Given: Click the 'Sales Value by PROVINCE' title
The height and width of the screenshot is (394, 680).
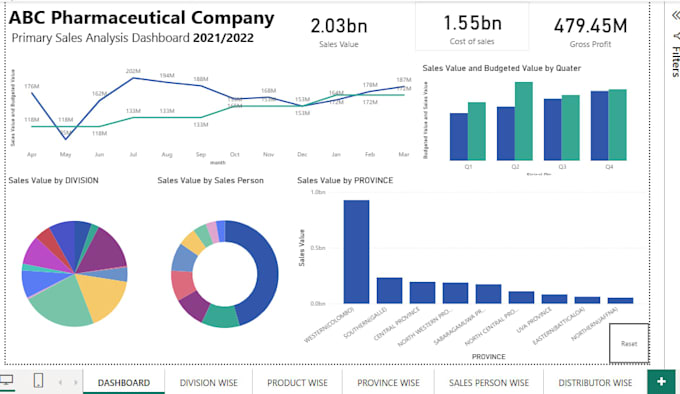Looking at the screenshot, I should [345, 180].
